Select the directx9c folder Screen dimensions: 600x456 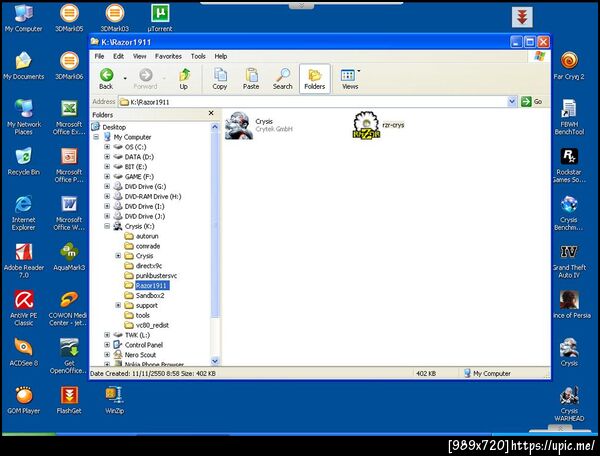(149, 266)
